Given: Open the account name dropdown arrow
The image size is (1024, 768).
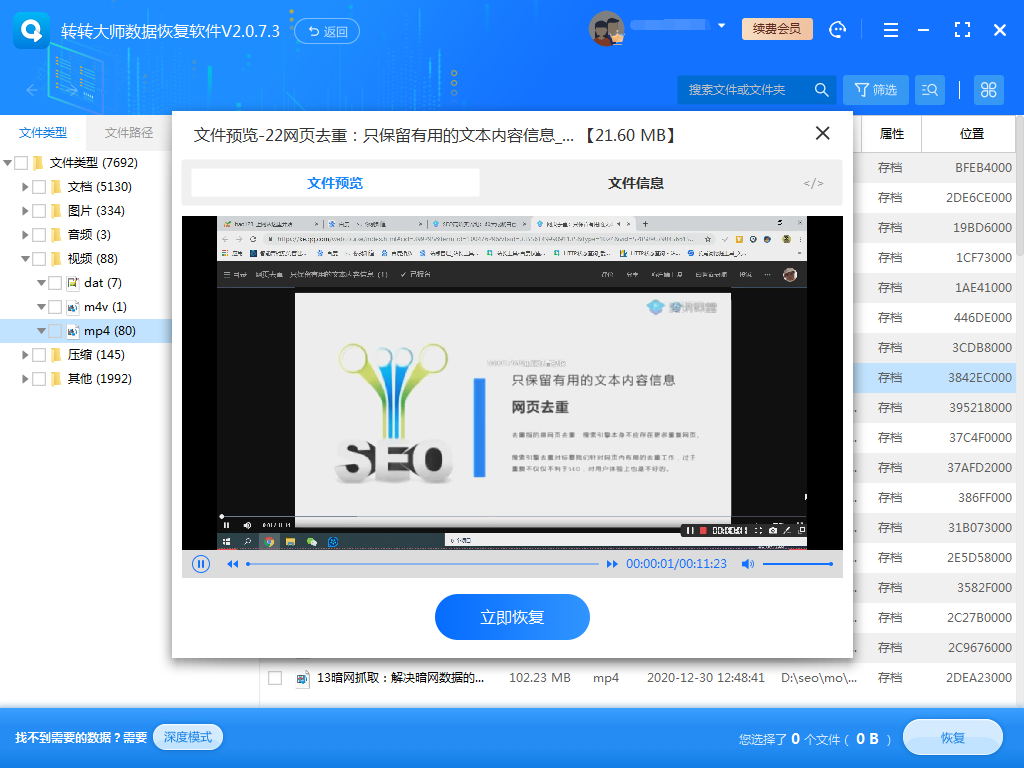Looking at the screenshot, I should (722, 26).
